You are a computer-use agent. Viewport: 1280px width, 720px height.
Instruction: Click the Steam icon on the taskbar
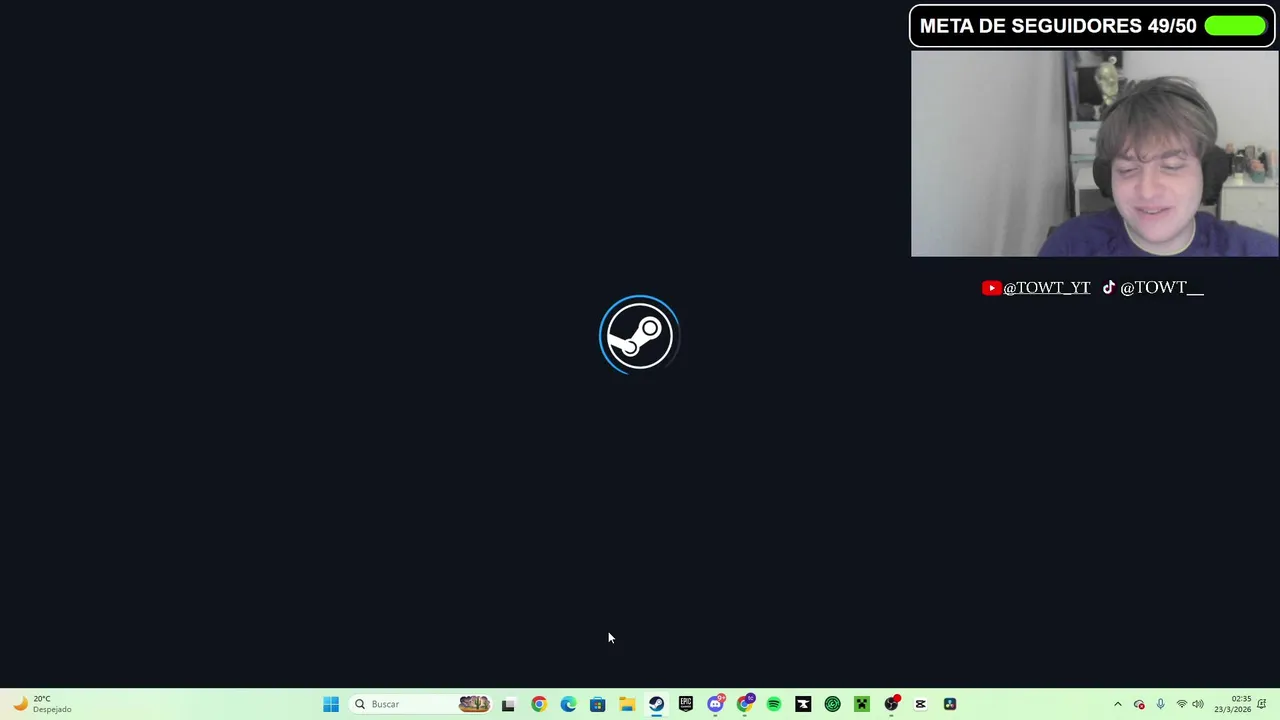(x=656, y=704)
